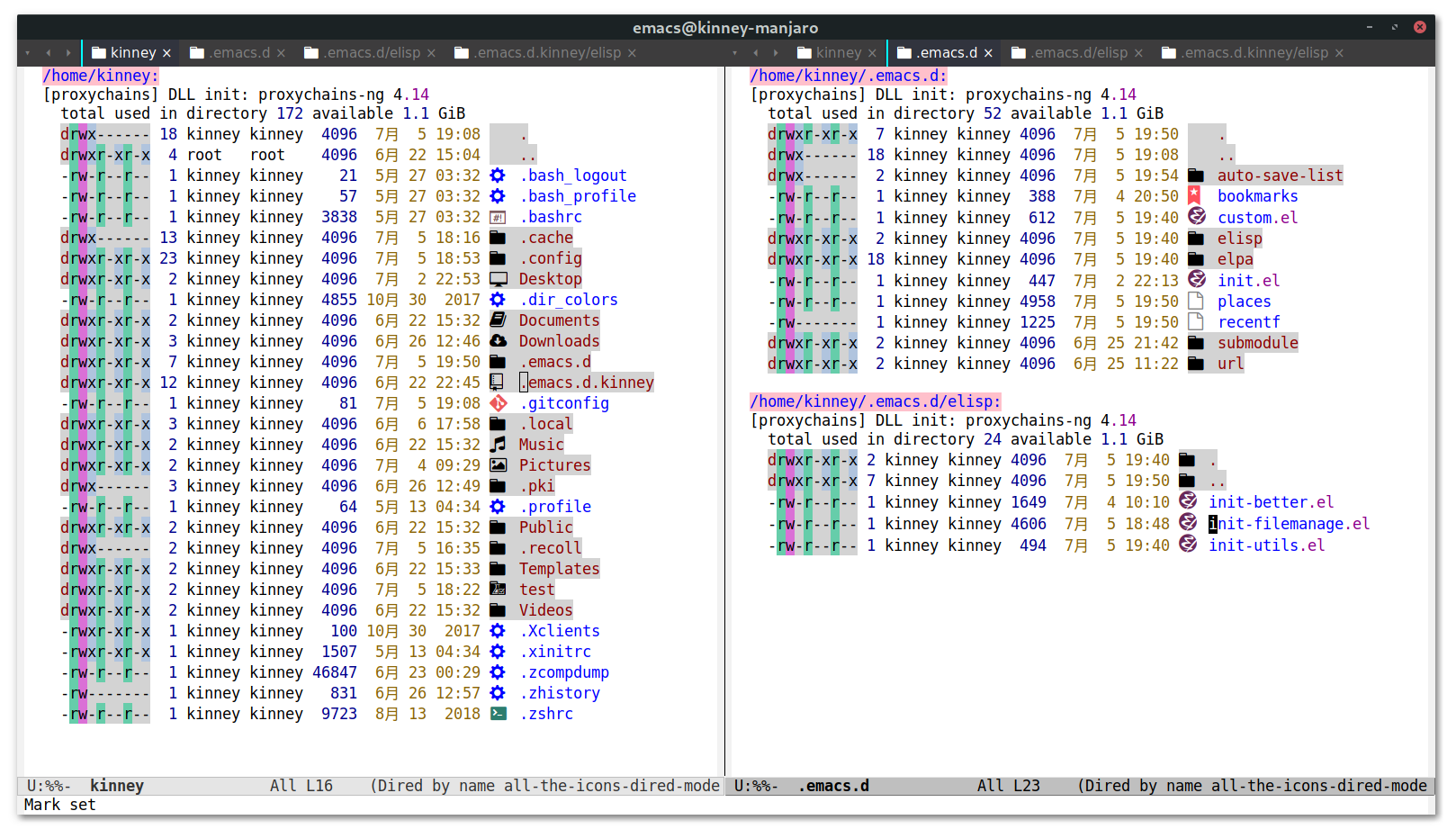Open the recentf file

(1248, 321)
